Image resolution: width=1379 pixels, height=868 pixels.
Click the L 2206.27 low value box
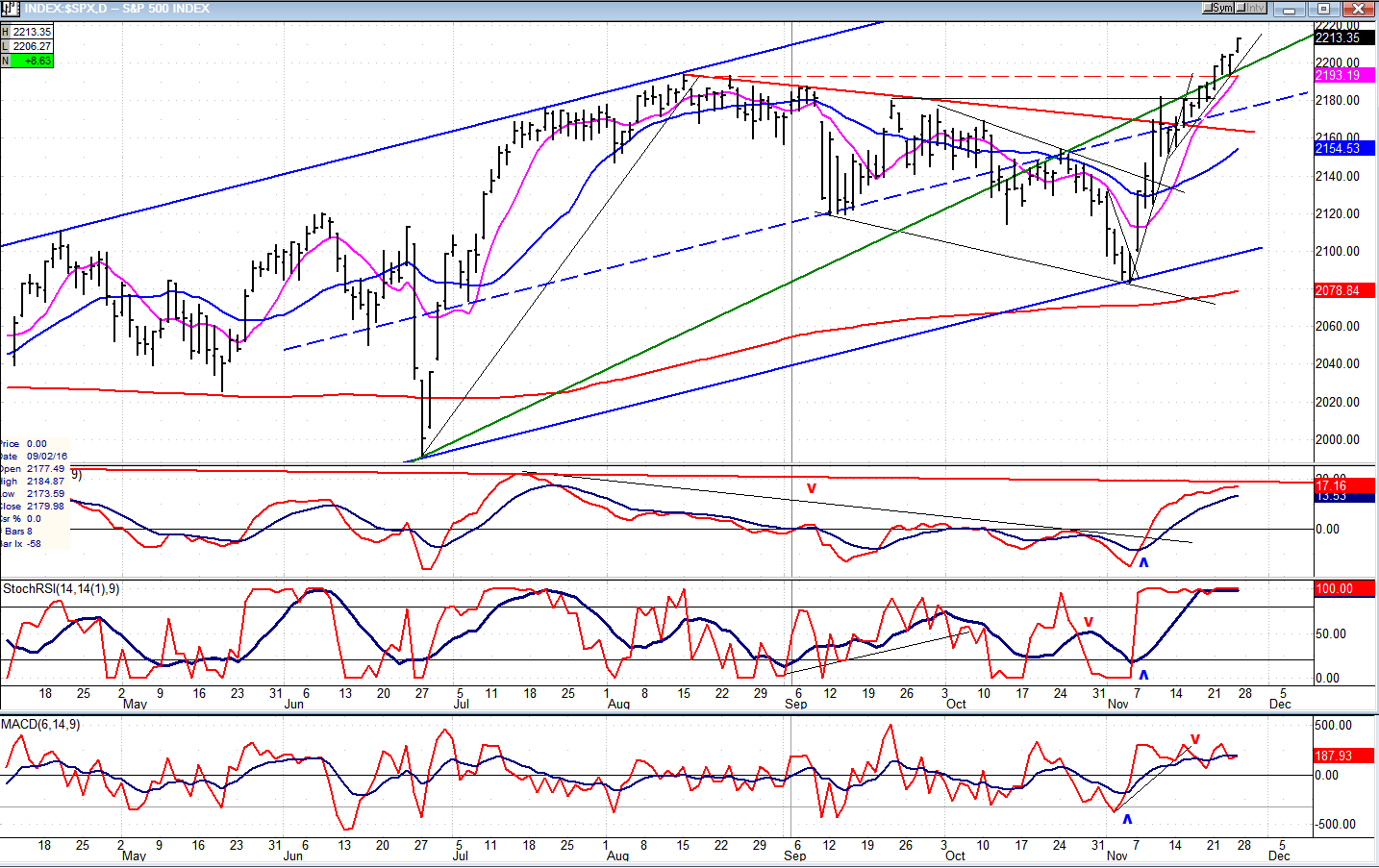[x=27, y=46]
